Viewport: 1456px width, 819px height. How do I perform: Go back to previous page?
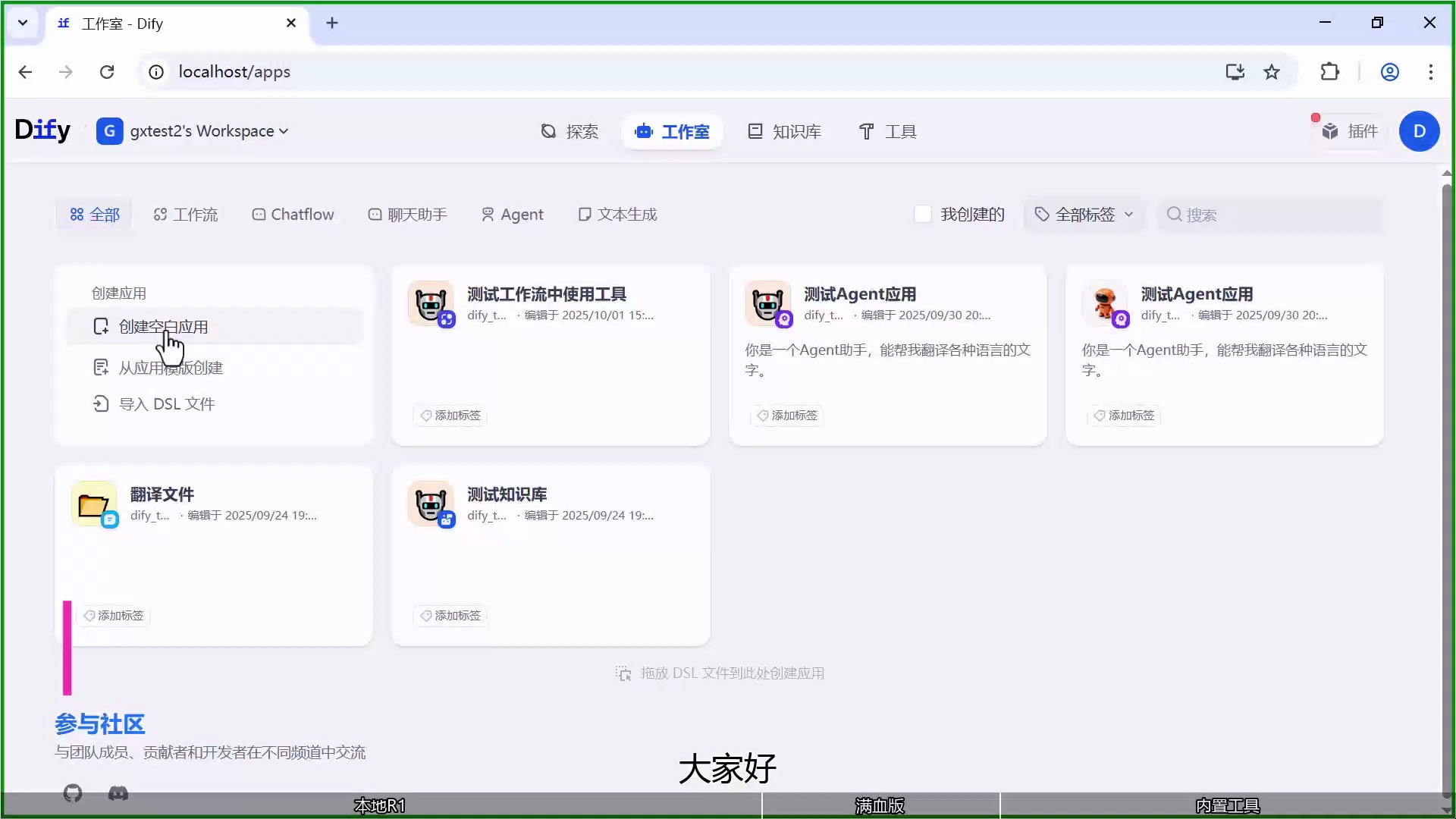click(x=25, y=72)
